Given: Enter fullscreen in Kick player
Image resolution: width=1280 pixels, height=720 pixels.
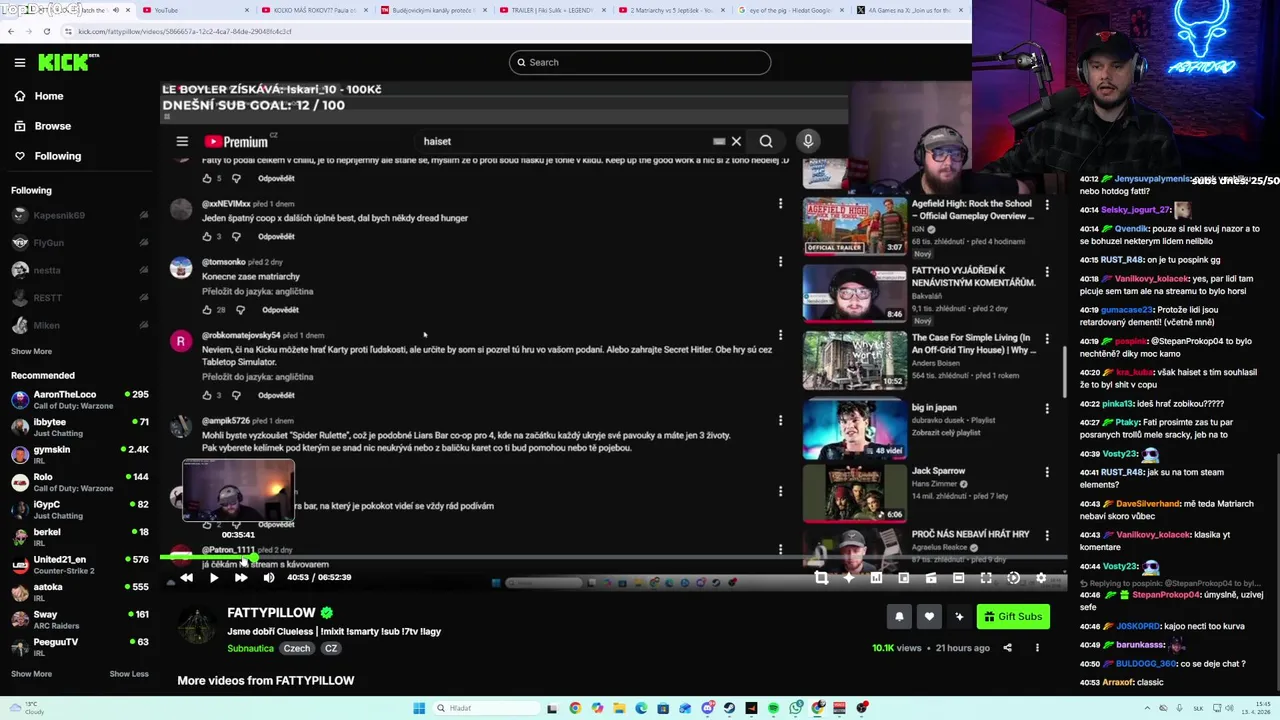Looking at the screenshot, I should coord(986,578).
